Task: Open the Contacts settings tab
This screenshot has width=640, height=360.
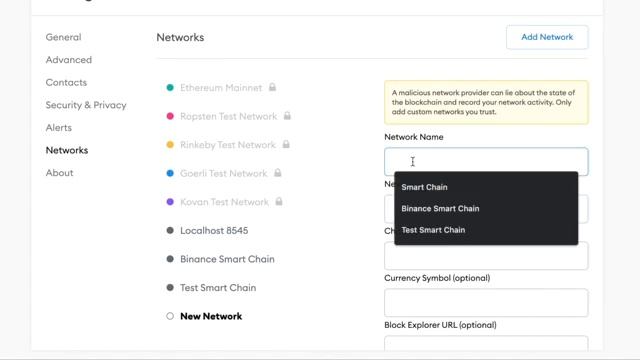Action: click(66, 82)
